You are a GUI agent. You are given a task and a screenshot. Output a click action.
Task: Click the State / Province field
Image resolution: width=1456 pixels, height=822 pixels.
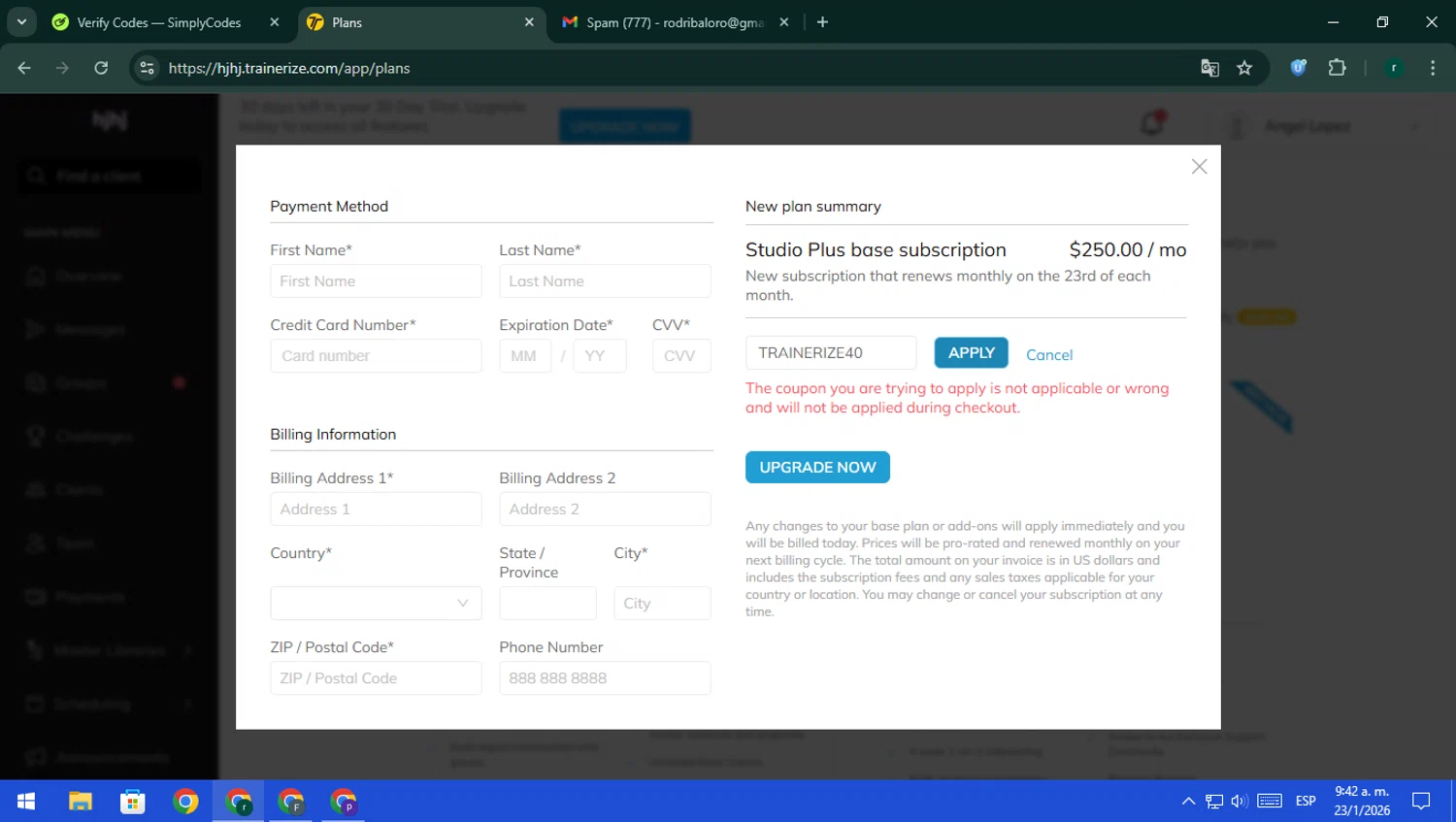tap(547, 604)
